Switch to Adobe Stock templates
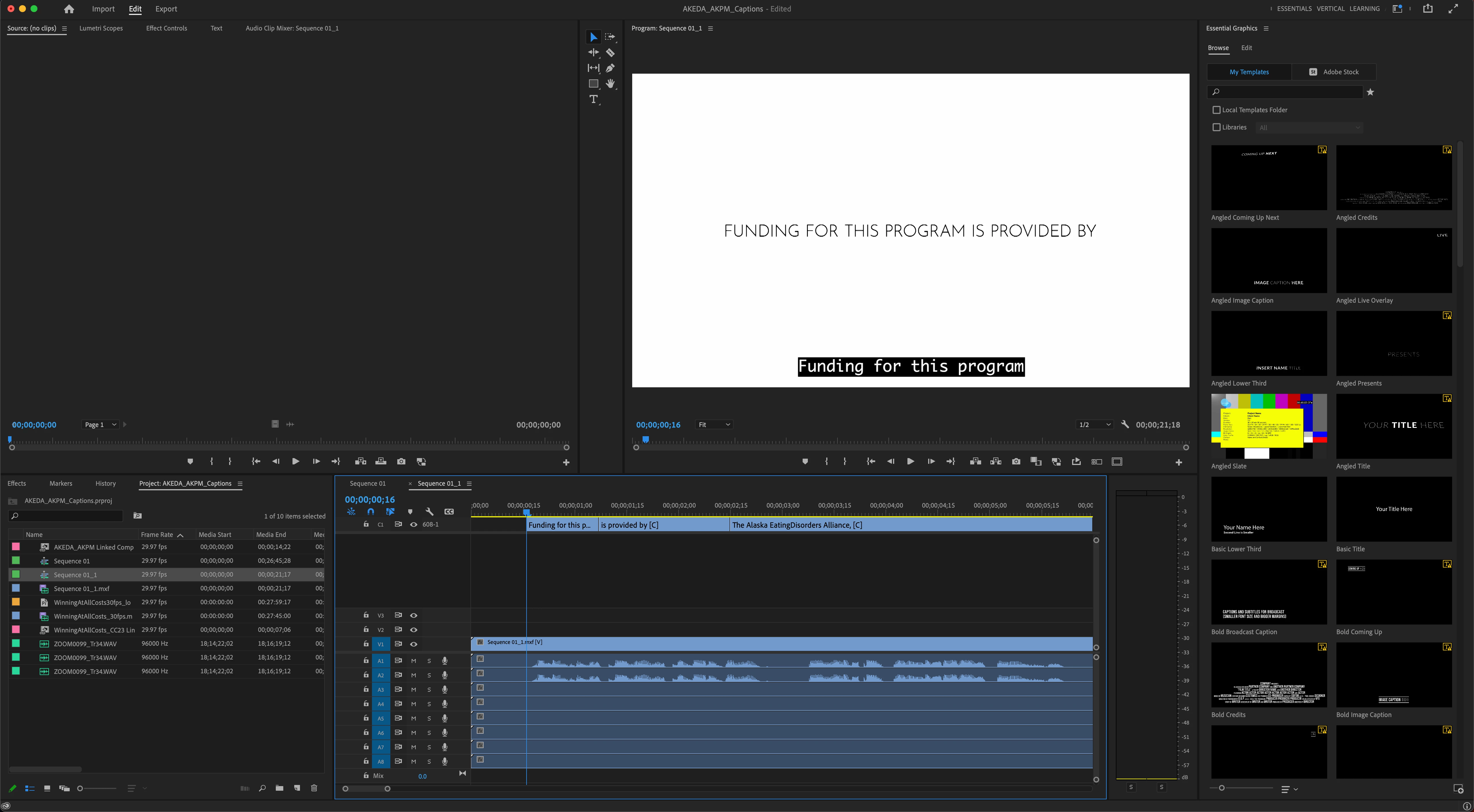Image resolution: width=1474 pixels, height=812 pixels. (x=1334, y=72)
